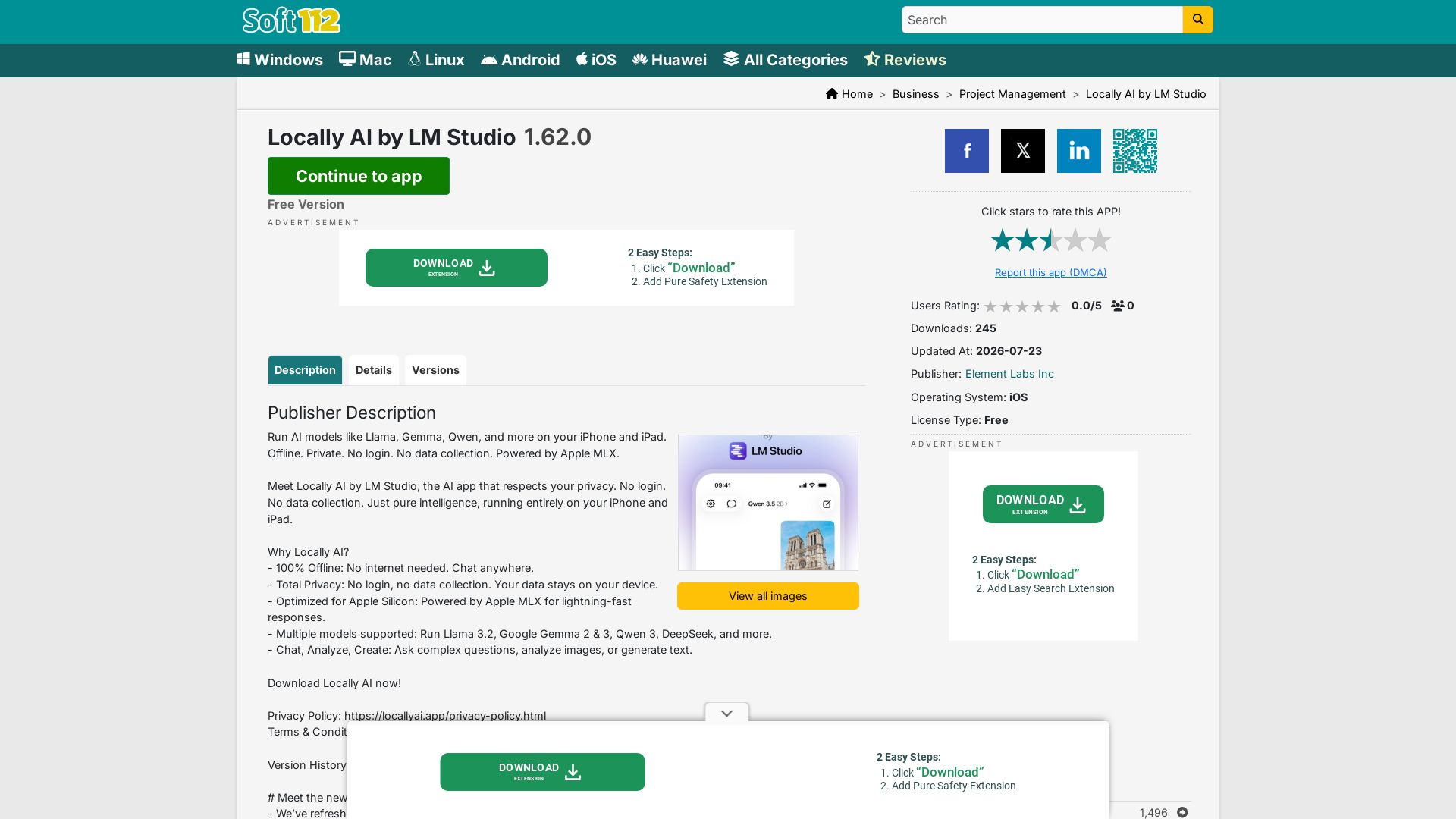The height and width of the screenshot is (819, 1456).
Task: Share the app on Facebook
Action: tap(967, 151)
